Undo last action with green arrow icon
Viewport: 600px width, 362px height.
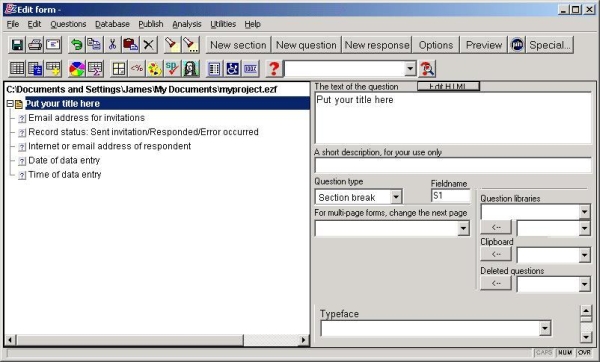pyautogui.click(x=77, y=45)
